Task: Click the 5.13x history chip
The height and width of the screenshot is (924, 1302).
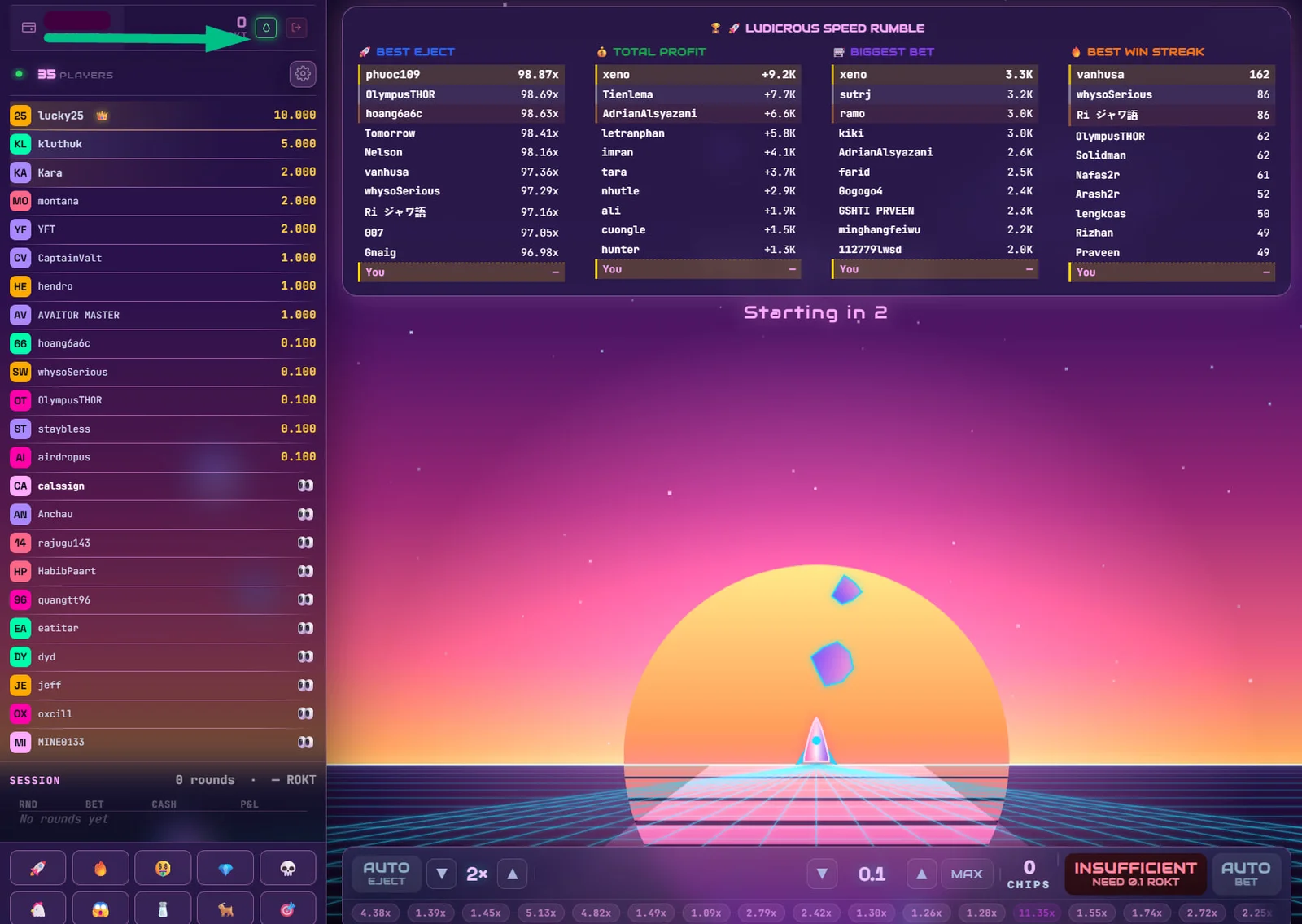Action: pyautogui.click(x=540, y=913)
